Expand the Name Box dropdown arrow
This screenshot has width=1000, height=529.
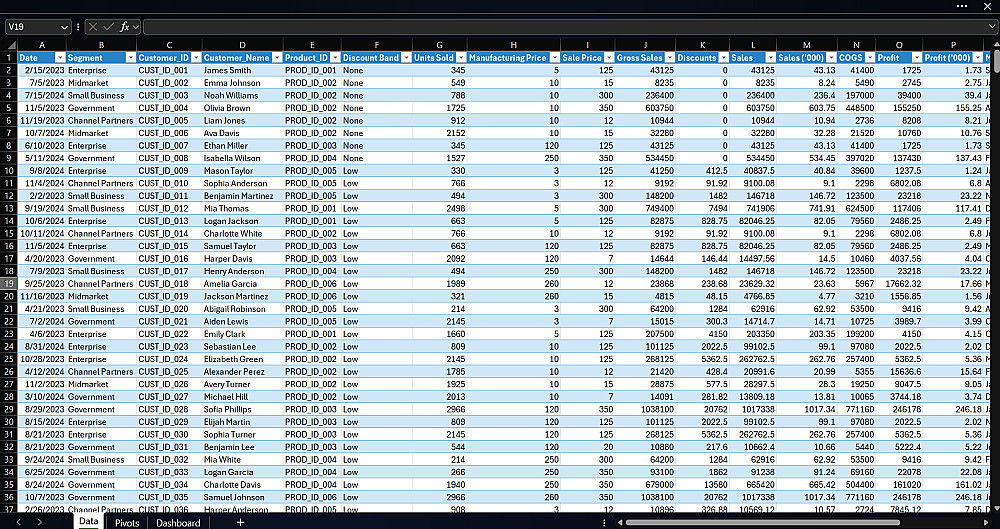coord(64,27)
